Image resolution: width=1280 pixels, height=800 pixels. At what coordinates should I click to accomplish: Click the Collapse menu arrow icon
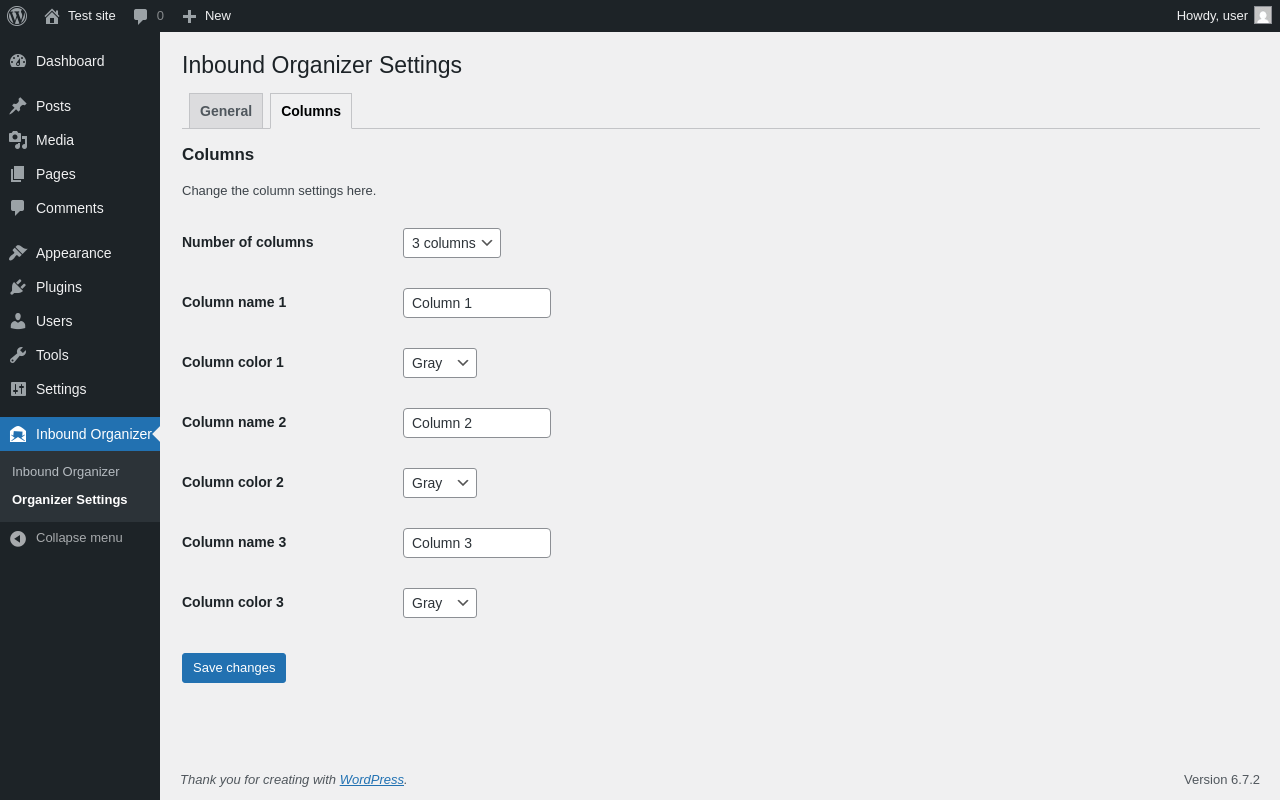click(x=18, y=538)
